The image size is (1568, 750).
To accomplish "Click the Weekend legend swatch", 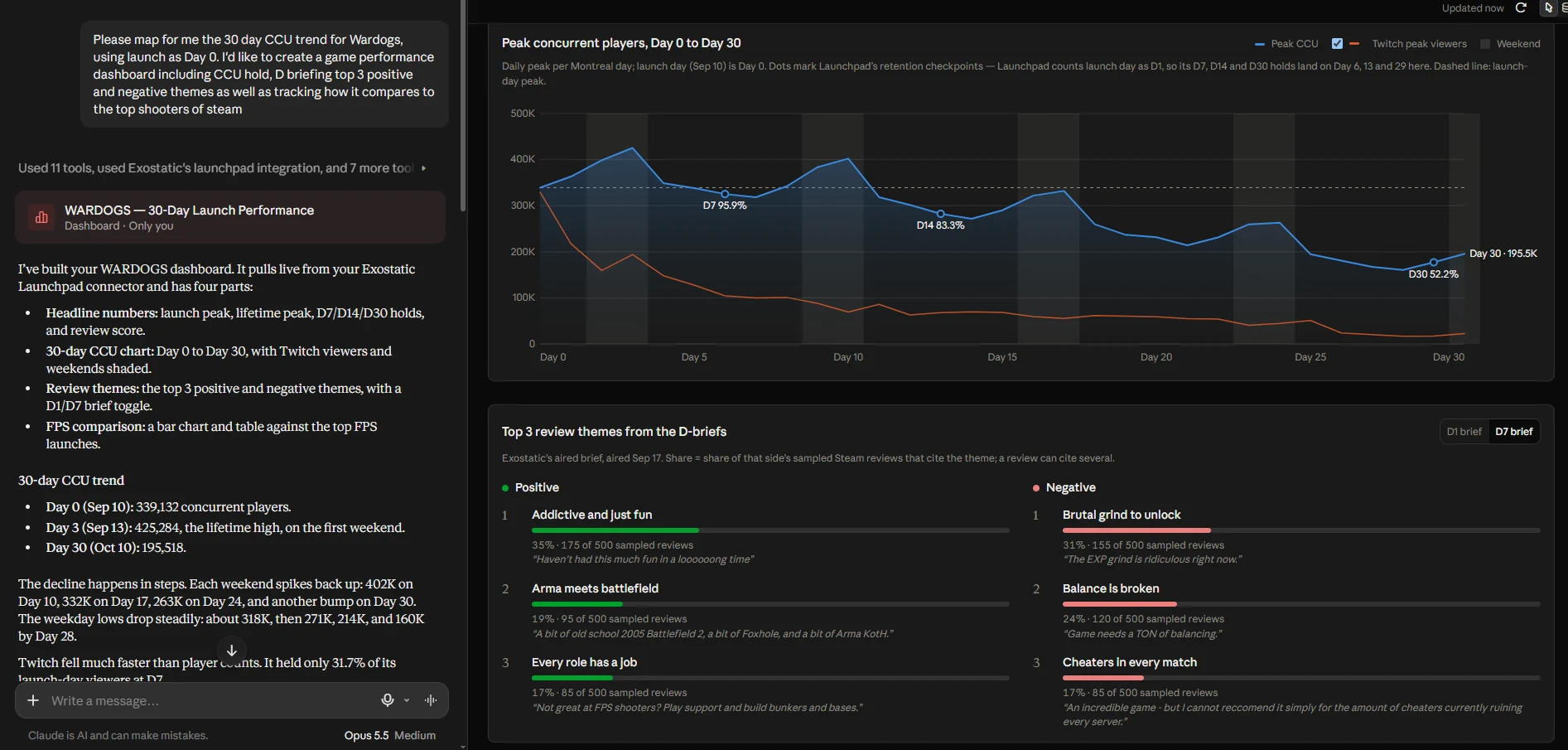I will [x=1485, y=44].
